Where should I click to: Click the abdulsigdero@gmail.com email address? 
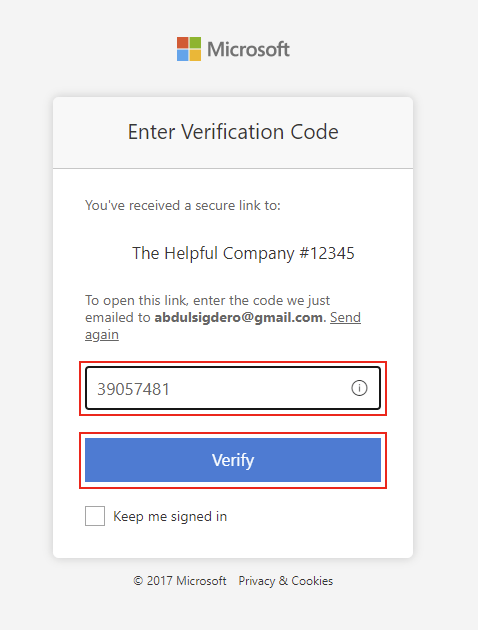(x=239, y=317)
